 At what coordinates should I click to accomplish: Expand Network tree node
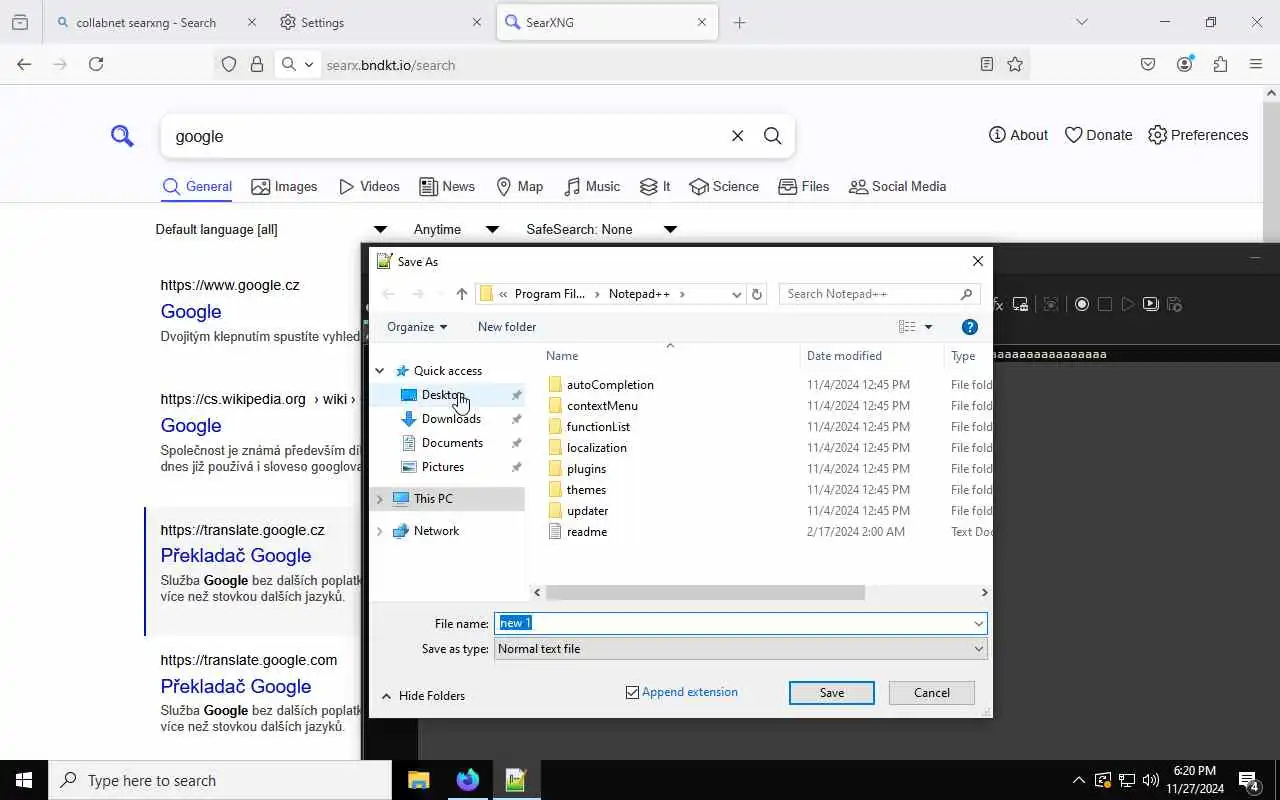[379, 531]
